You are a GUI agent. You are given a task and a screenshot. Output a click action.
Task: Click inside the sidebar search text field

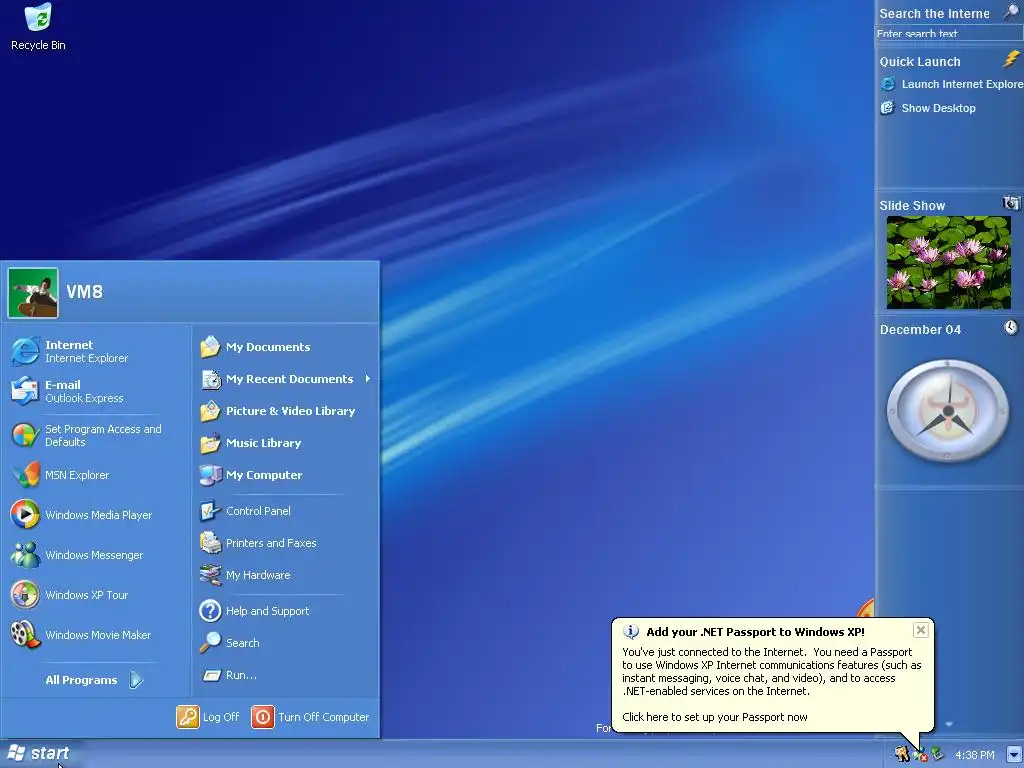949,33
